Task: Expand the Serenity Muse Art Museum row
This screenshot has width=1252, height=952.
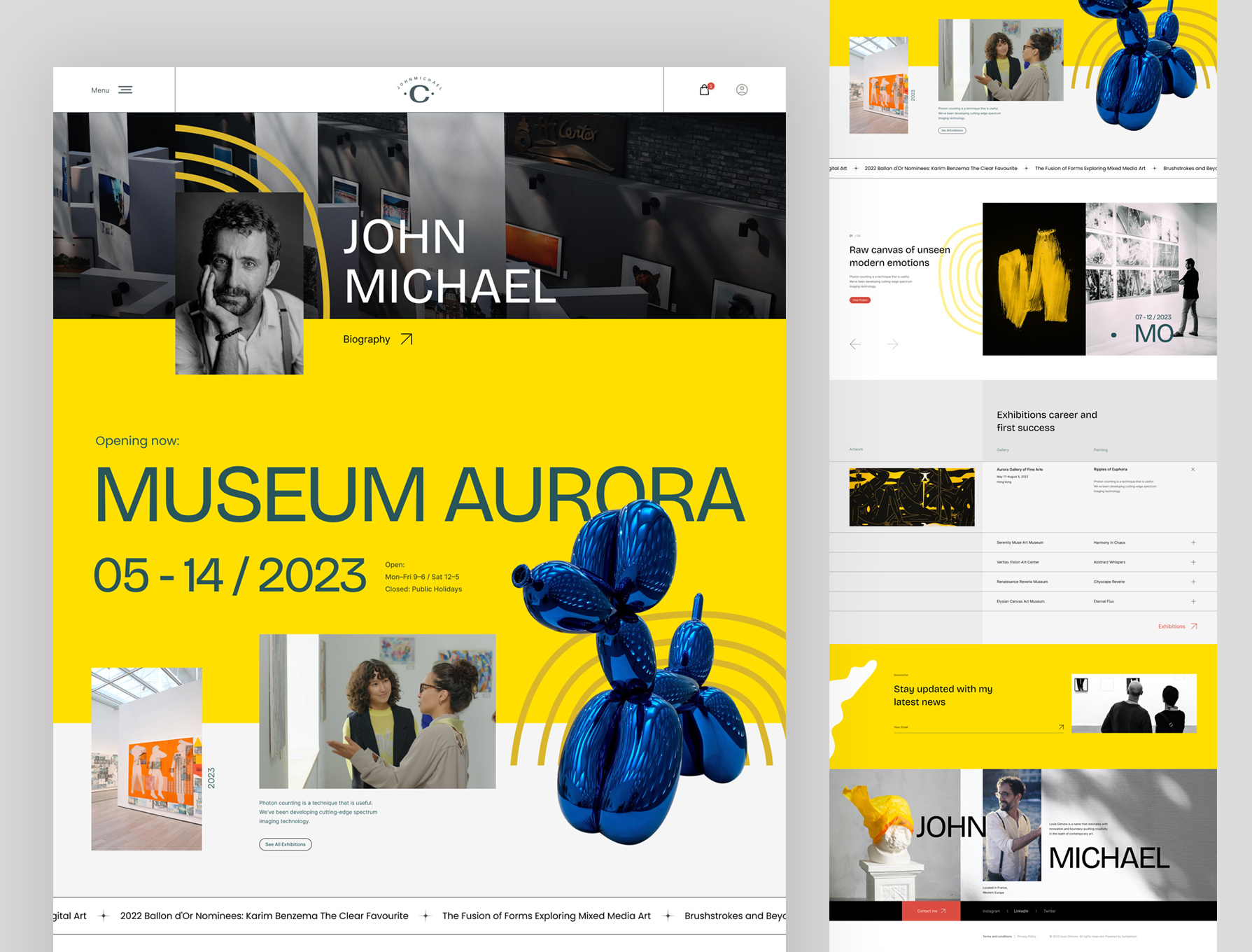Action: 1193,542
